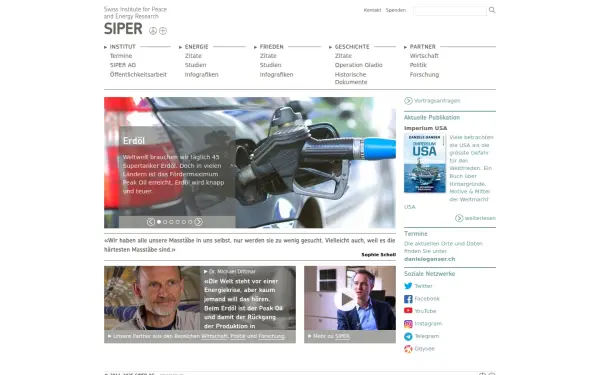The height and width of the screenshot is (375, 600).
Task: Click the next slide arrow in the slider
Action: pyautogui.click(x=198, y=222)
